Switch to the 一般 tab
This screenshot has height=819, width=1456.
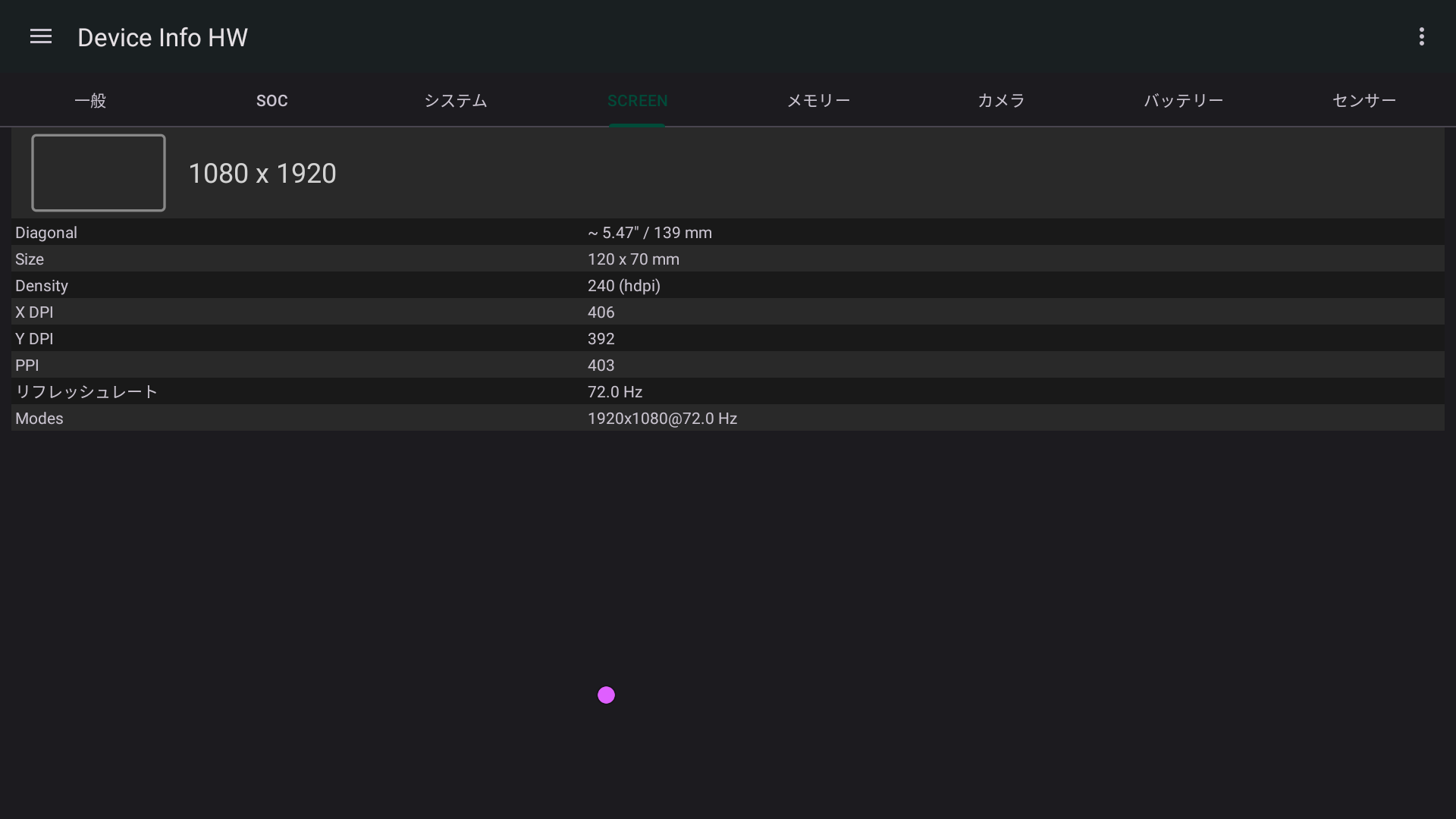(90, 100)
